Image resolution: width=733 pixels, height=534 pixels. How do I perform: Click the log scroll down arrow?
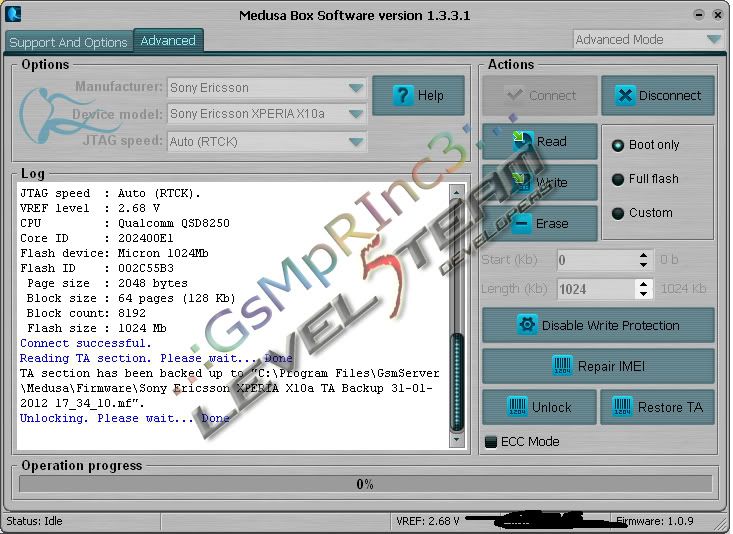[x=457, y=440]
